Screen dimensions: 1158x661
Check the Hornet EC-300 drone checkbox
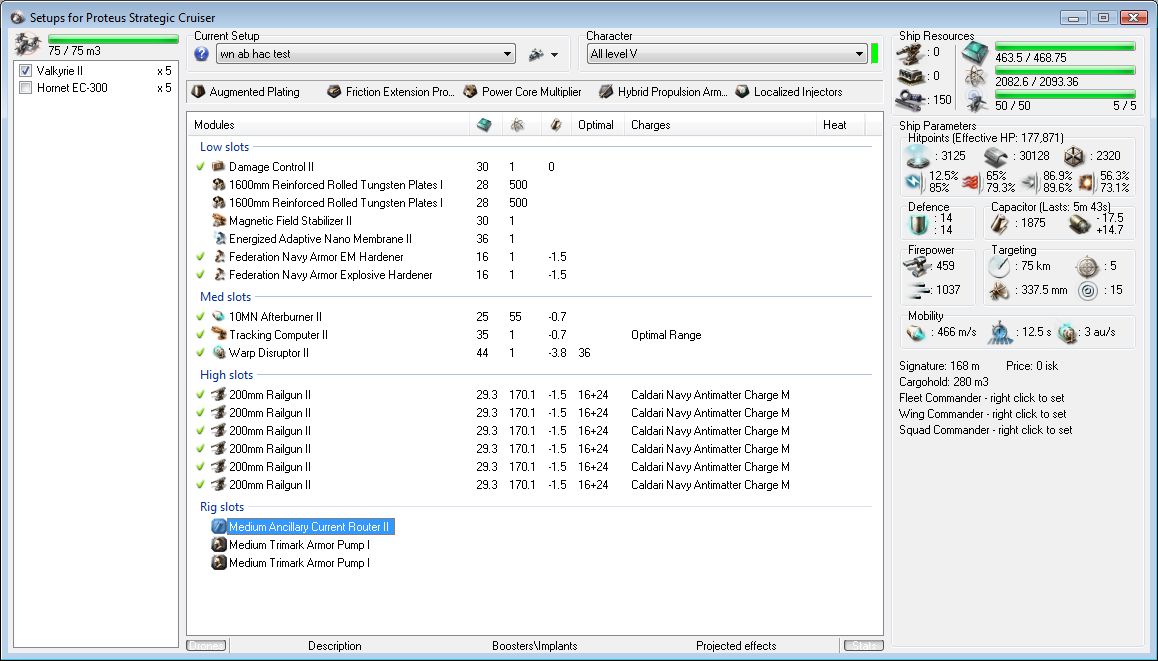[26, 88]
